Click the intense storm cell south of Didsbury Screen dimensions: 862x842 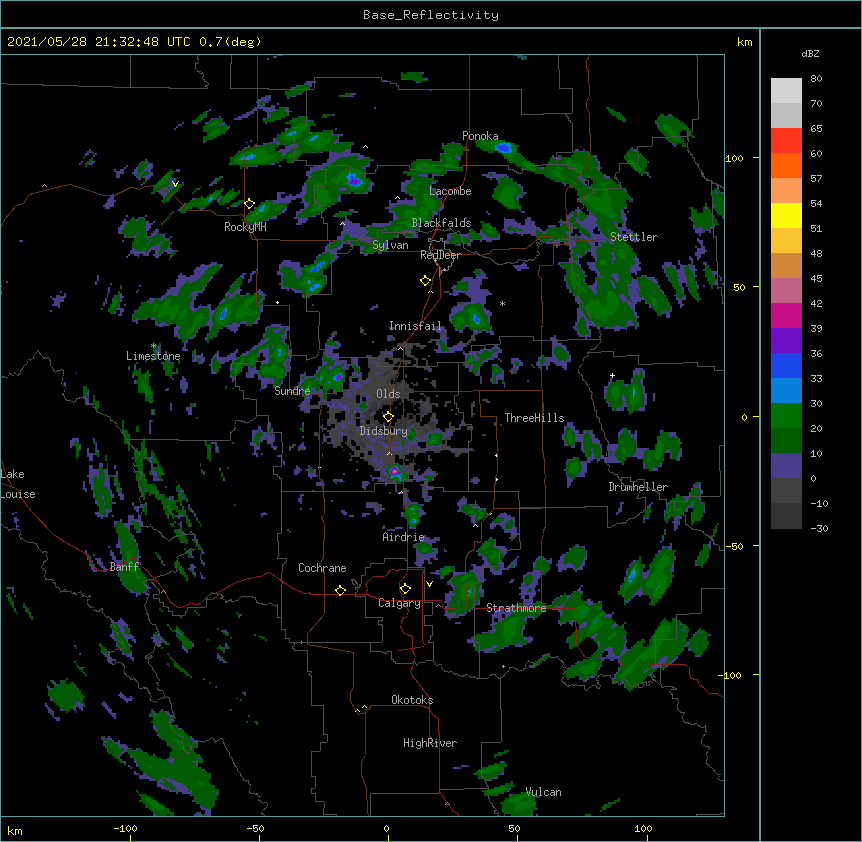[394, 472]
